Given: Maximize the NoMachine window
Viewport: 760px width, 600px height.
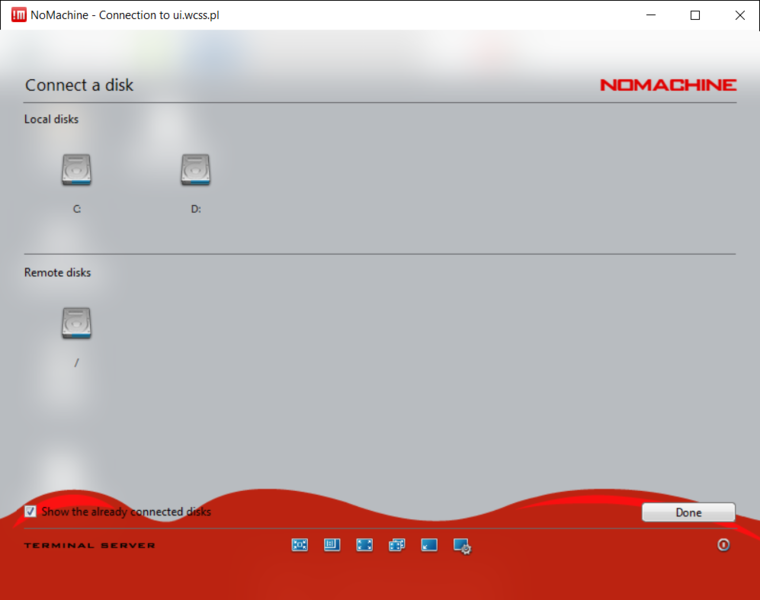Looking at the screenshot, I should click(x=695, y=15).
